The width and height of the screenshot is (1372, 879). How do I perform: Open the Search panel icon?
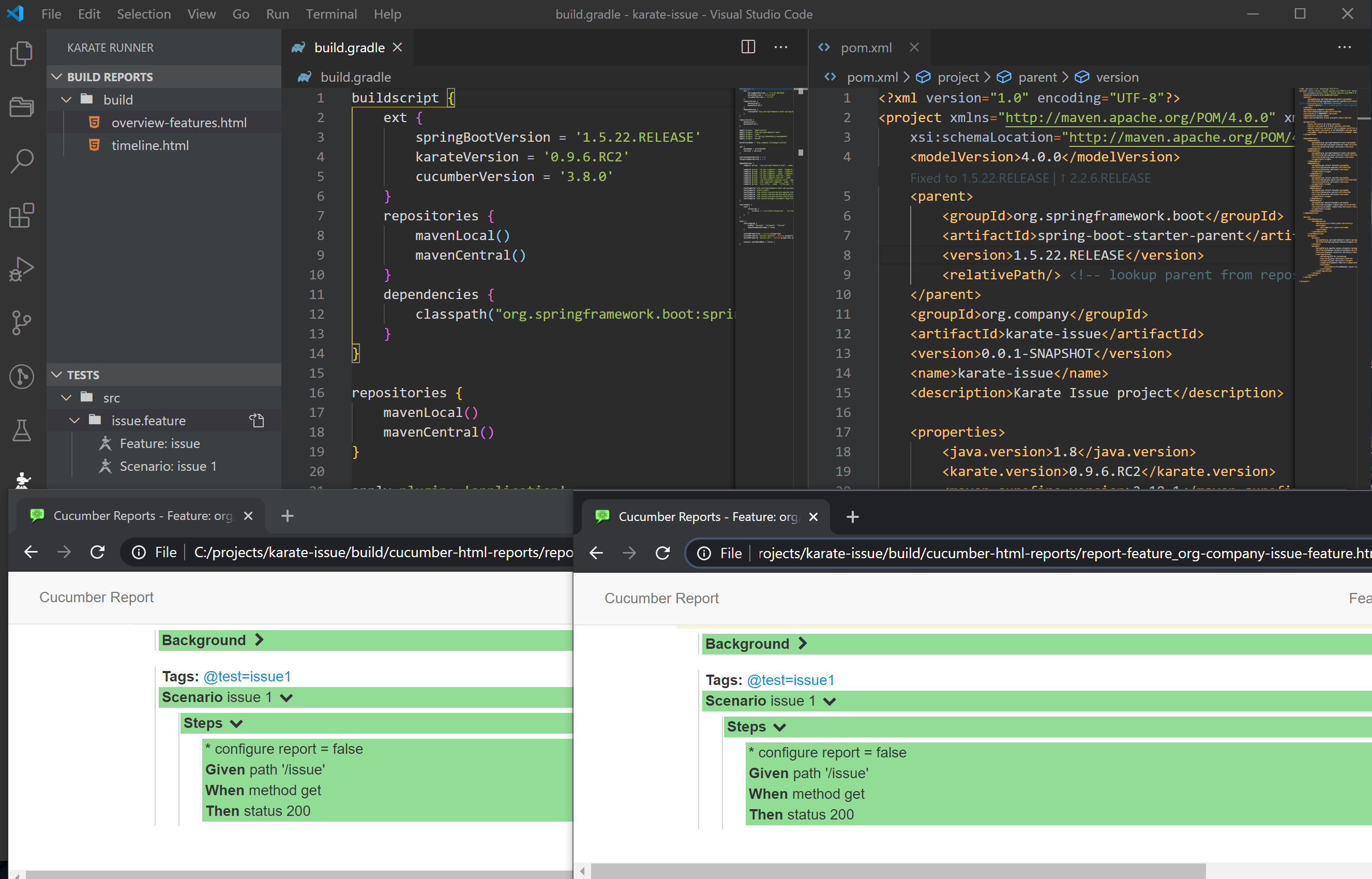21,160
